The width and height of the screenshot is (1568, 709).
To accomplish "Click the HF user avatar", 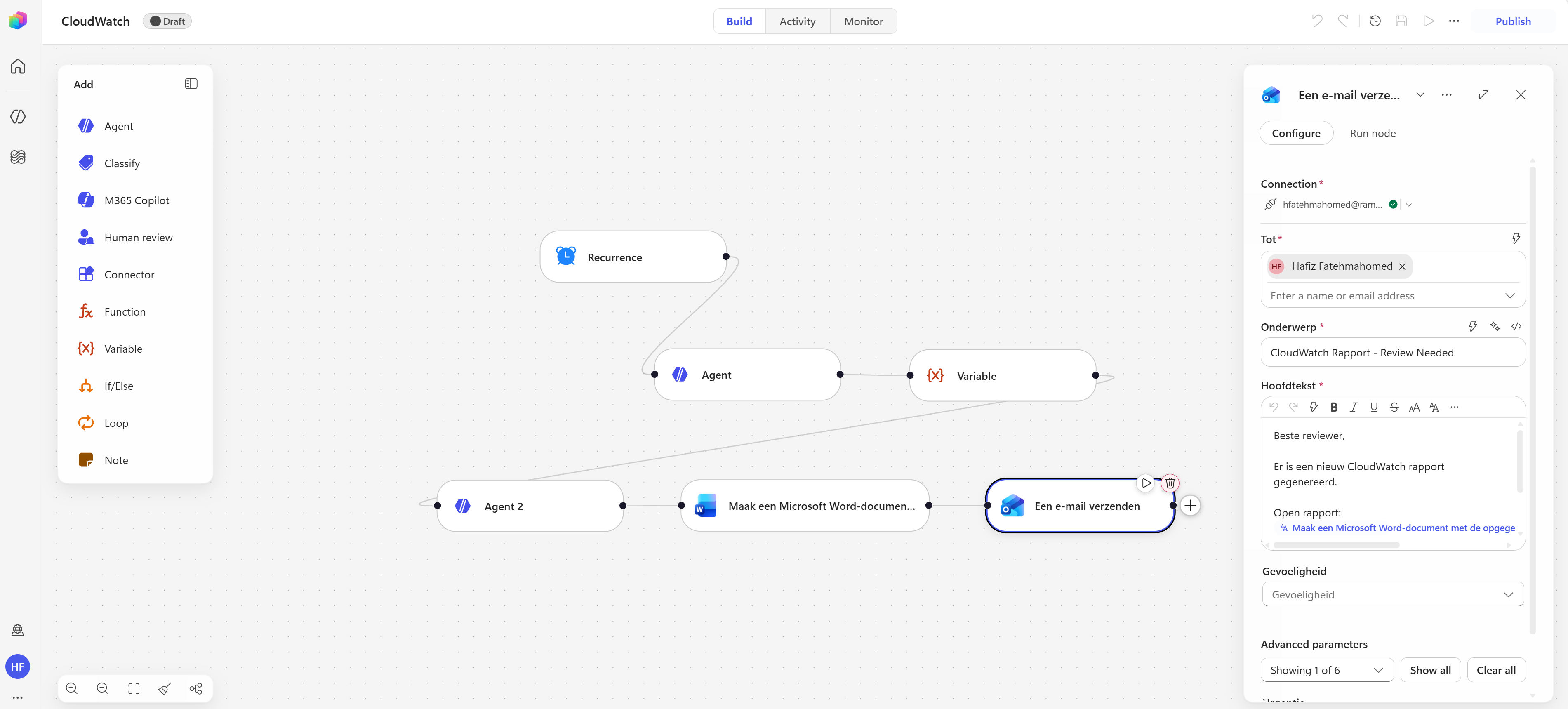I will [x=18, y=667].
